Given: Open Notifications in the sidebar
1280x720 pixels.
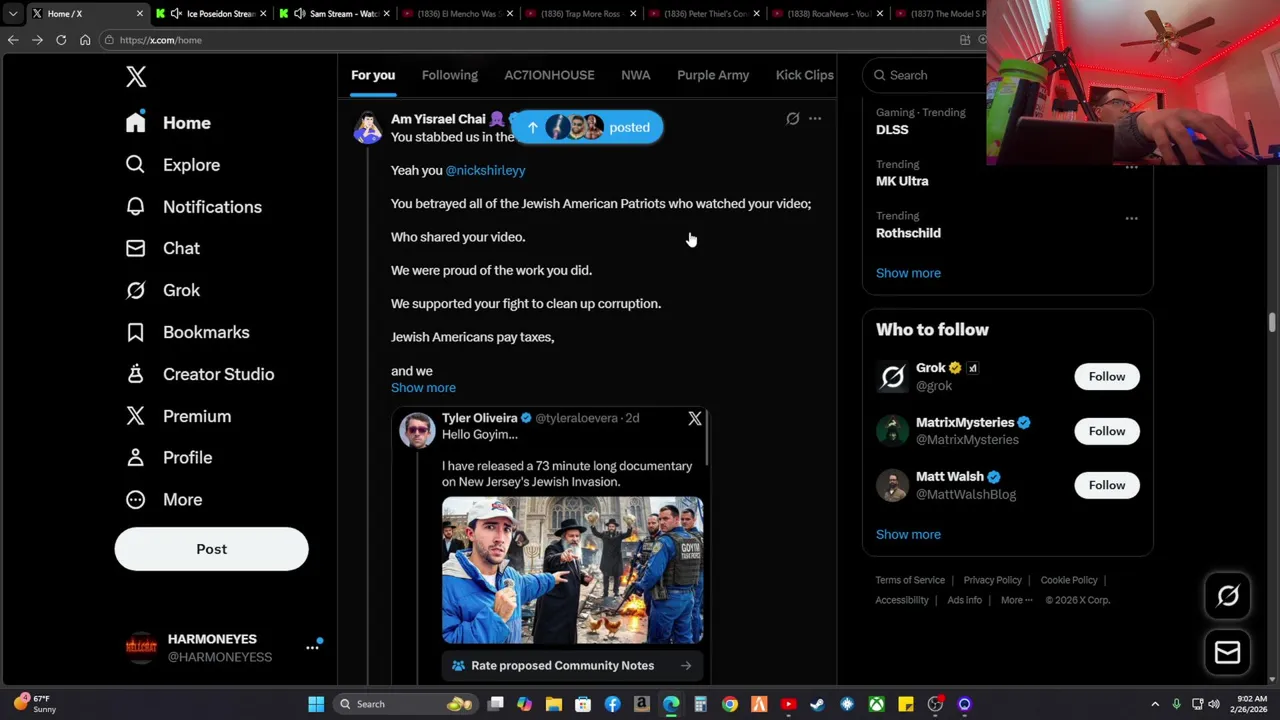Looking at the screenshot, I should point(193,207).
